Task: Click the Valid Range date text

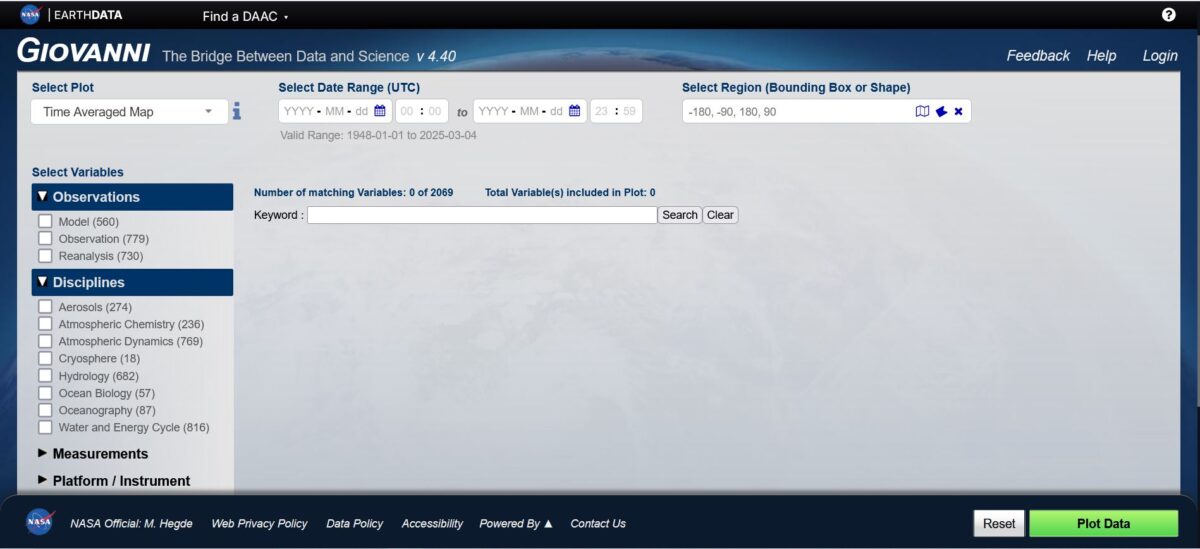Action: (379, 135)
